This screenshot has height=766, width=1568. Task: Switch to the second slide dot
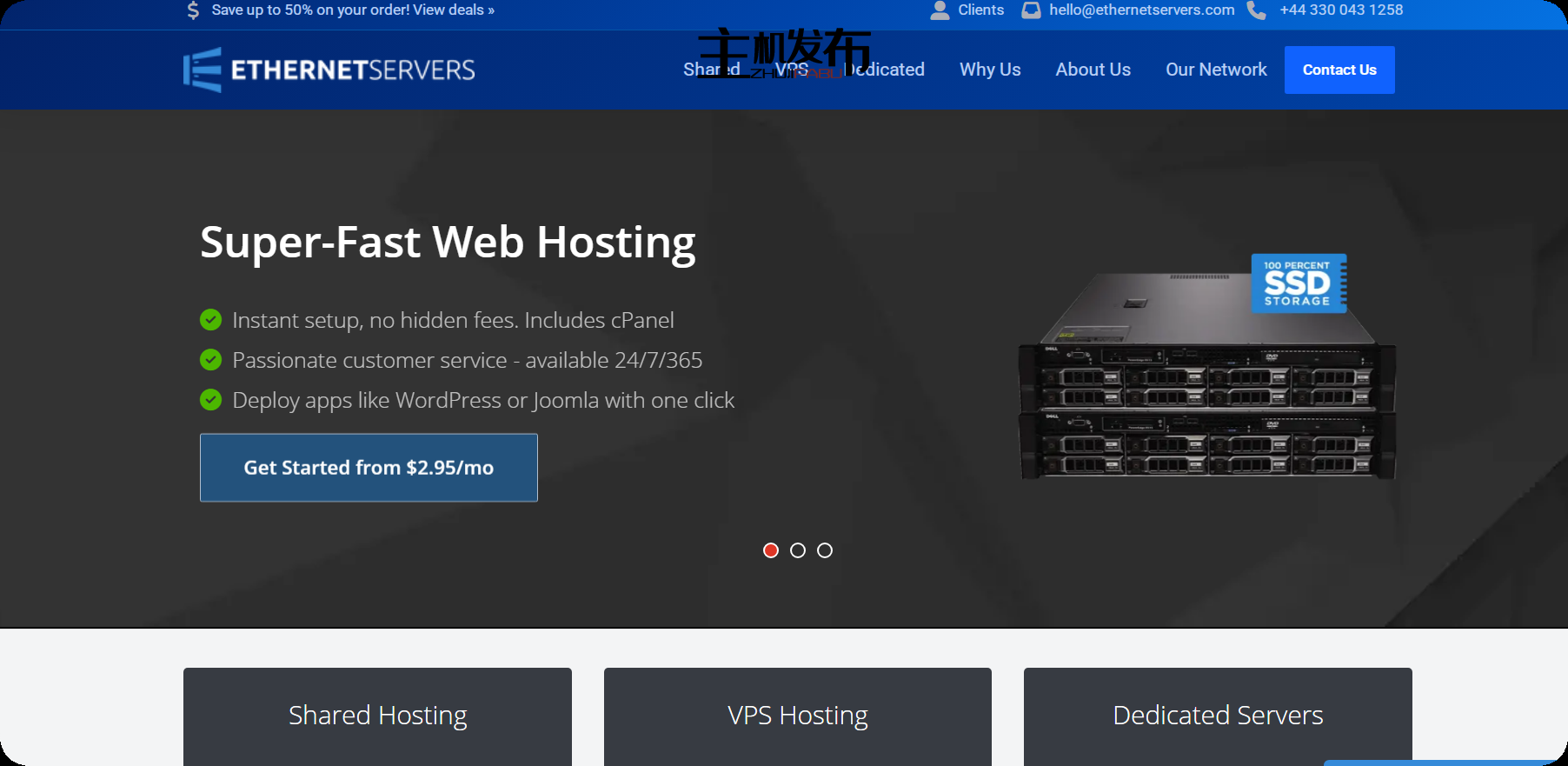click(x=798, y=550)
